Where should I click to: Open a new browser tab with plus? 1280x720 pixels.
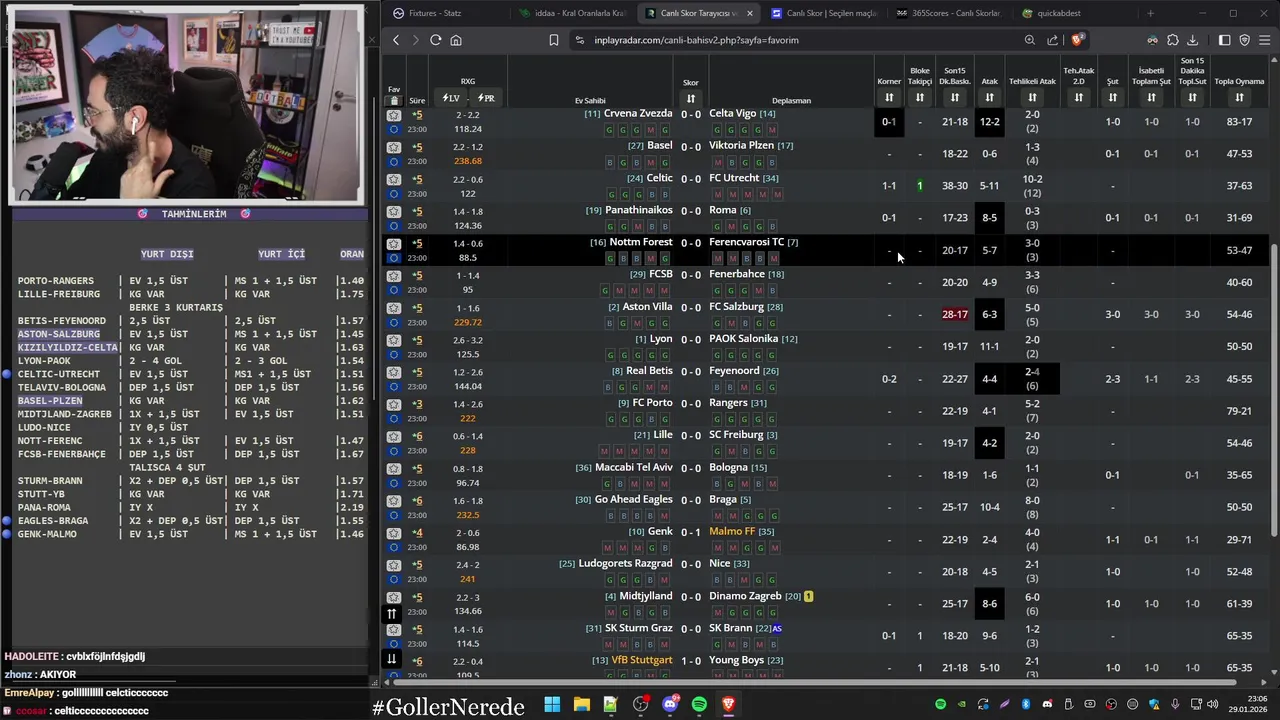coord(1150,13)
